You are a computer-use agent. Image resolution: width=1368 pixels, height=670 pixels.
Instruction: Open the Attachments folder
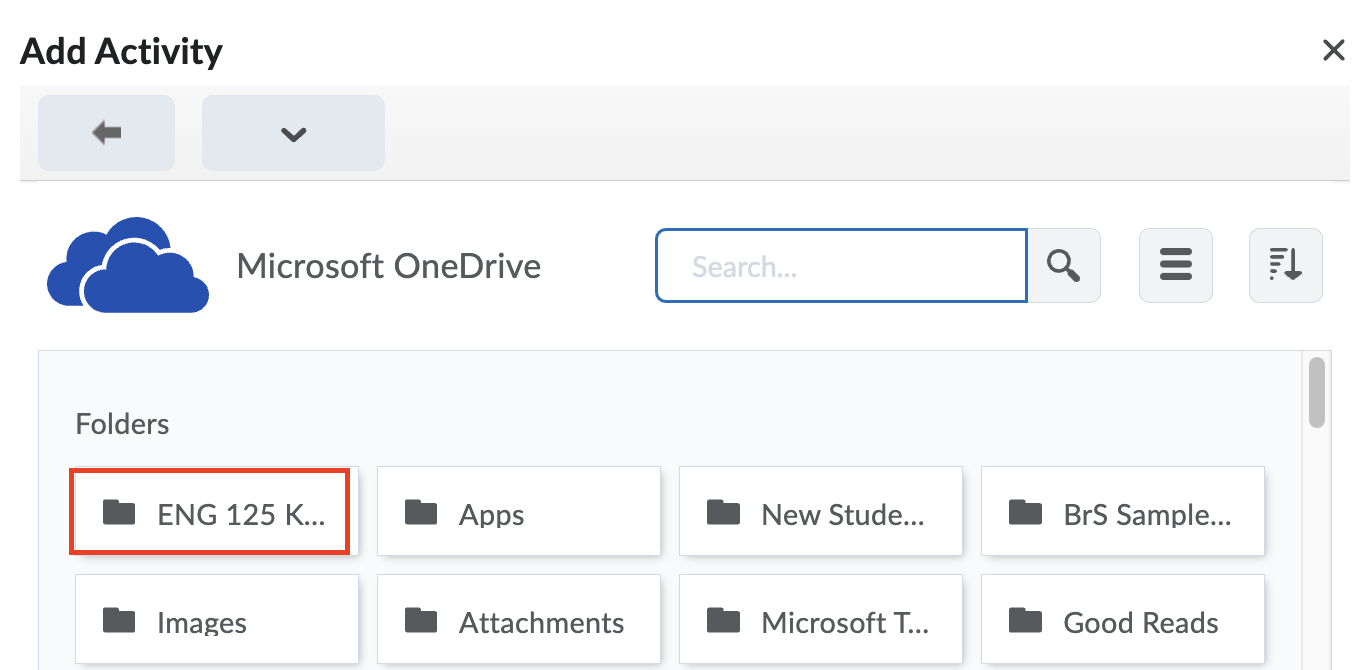point(519,621)
